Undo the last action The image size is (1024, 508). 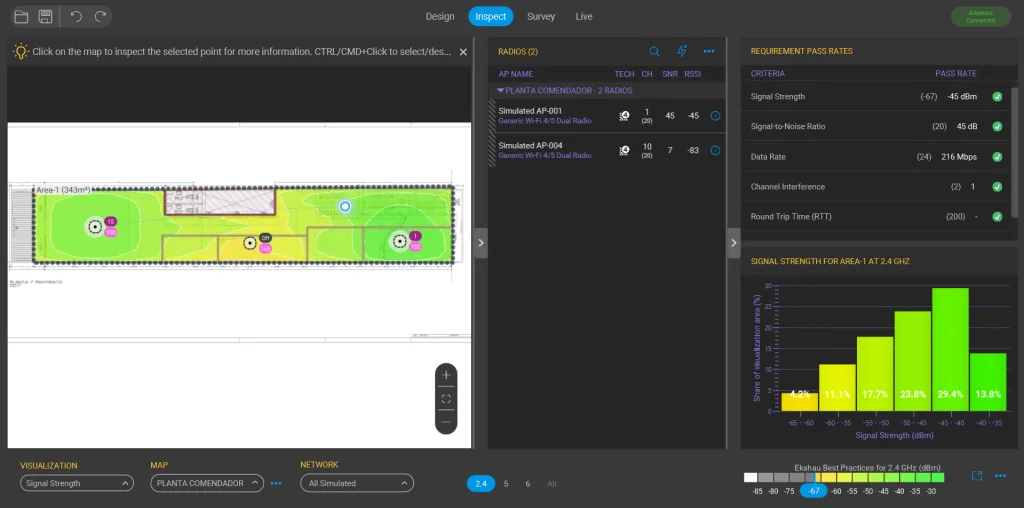(76, 17)
